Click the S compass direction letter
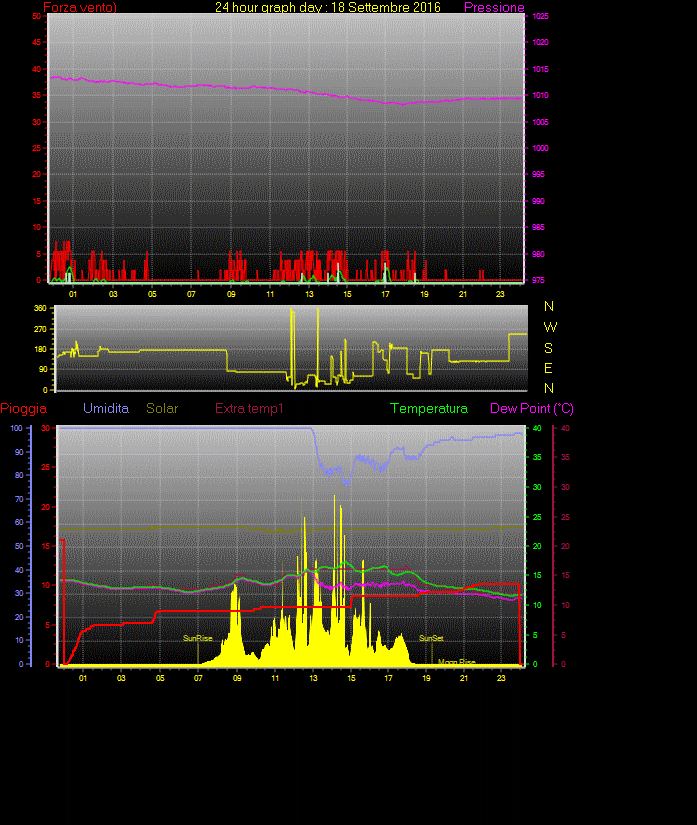The image size is (697, 825). click(x=549, y=347)
